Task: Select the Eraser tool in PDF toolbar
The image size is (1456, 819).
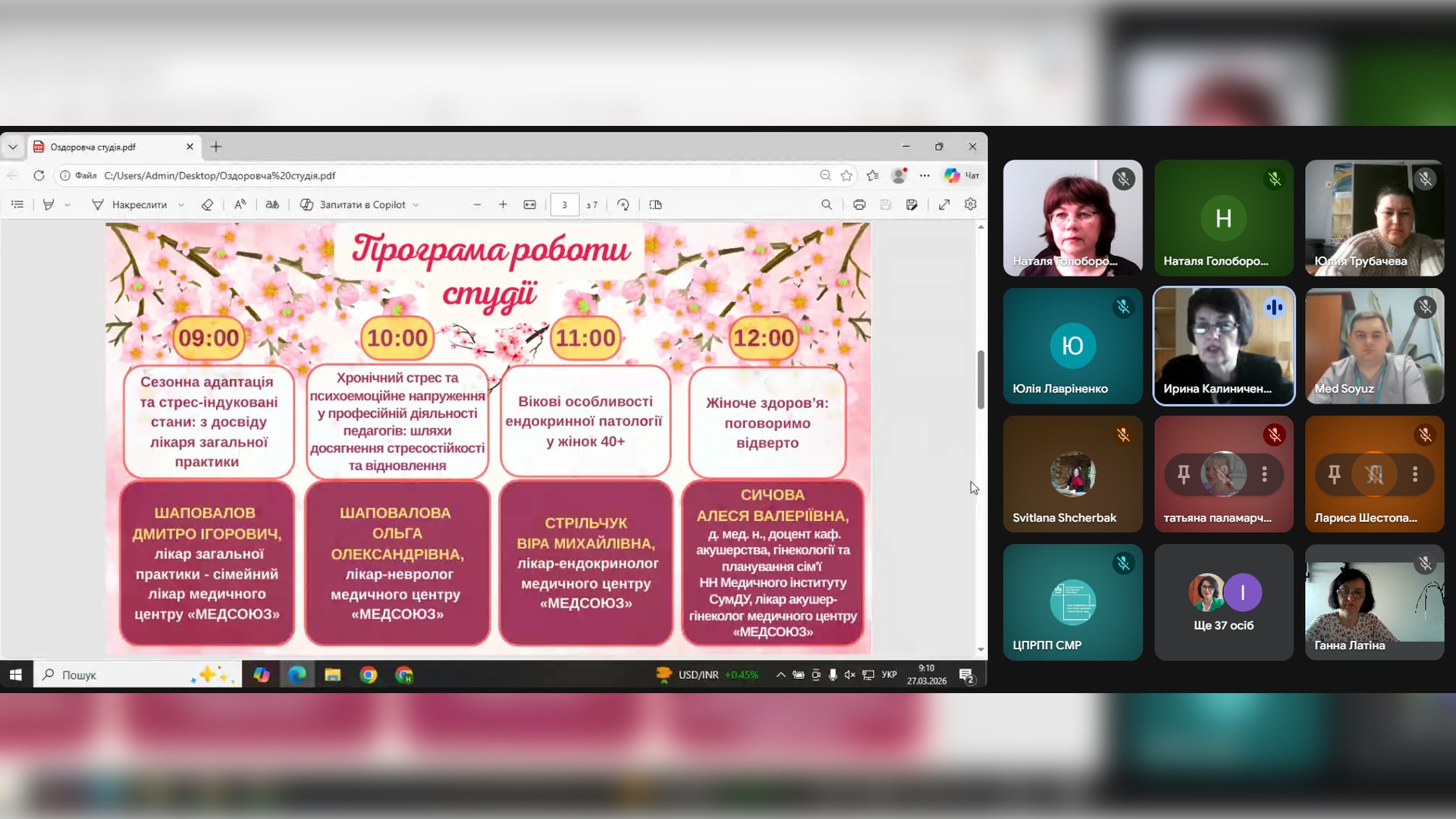Action: click(207, 205)
